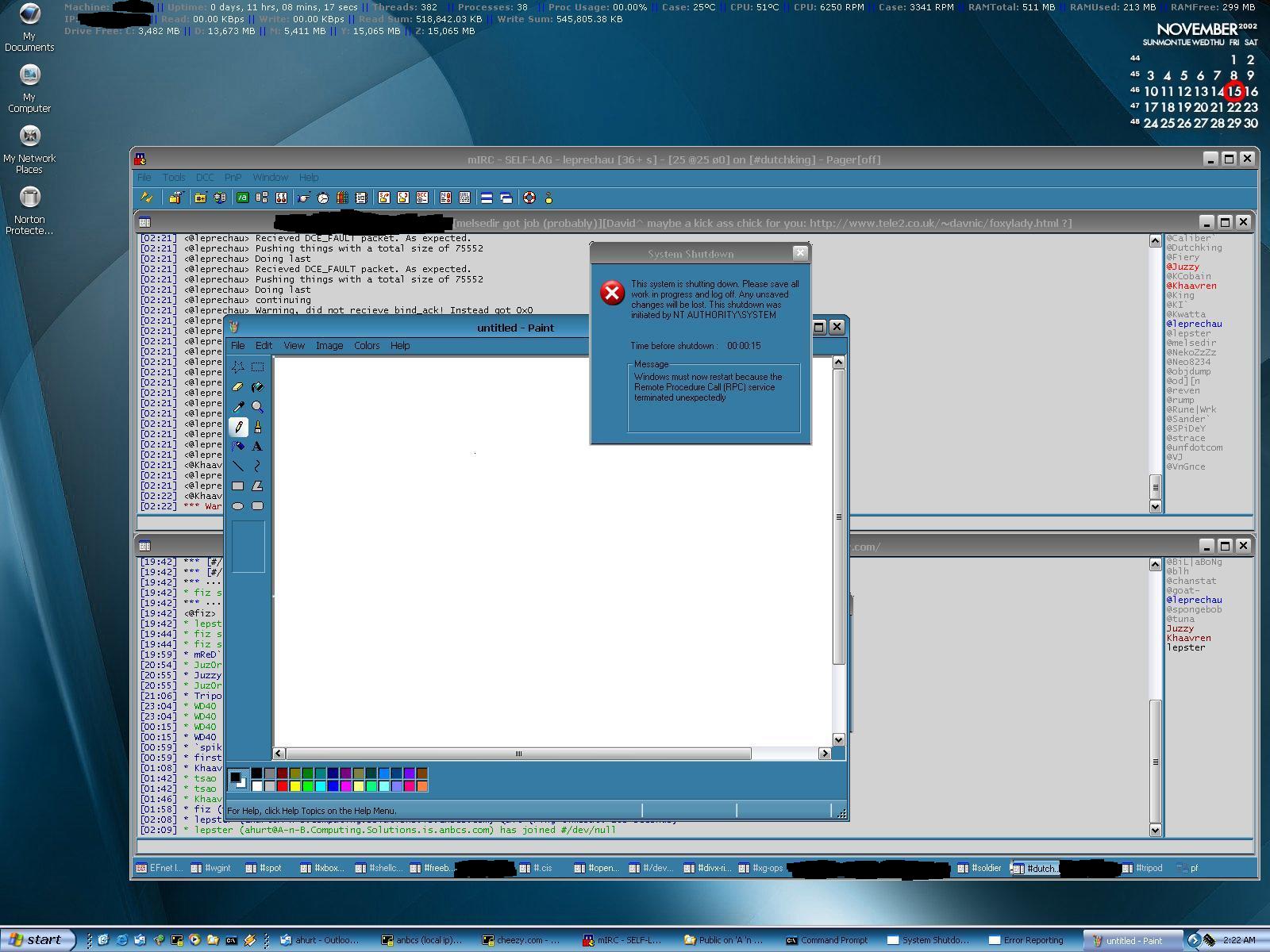Screen dimensions: 1270x952
Task: Open My Computer desktop icon
Action: [29, 89]
